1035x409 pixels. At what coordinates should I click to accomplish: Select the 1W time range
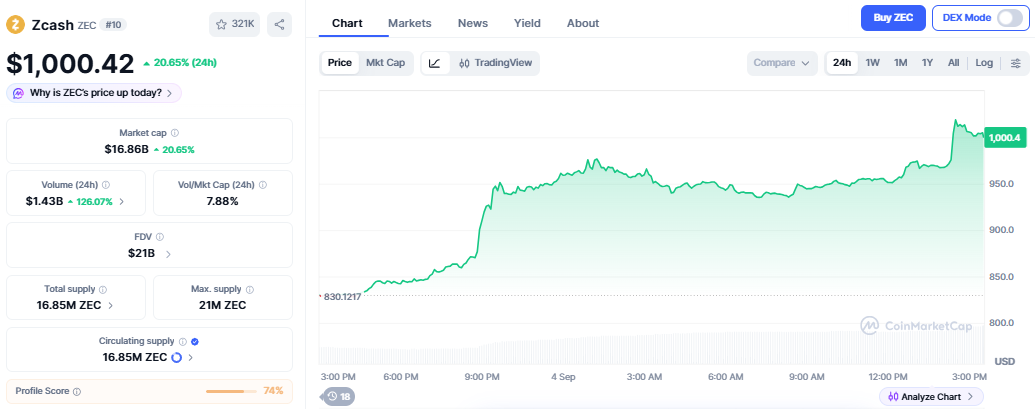coord(873,63)
